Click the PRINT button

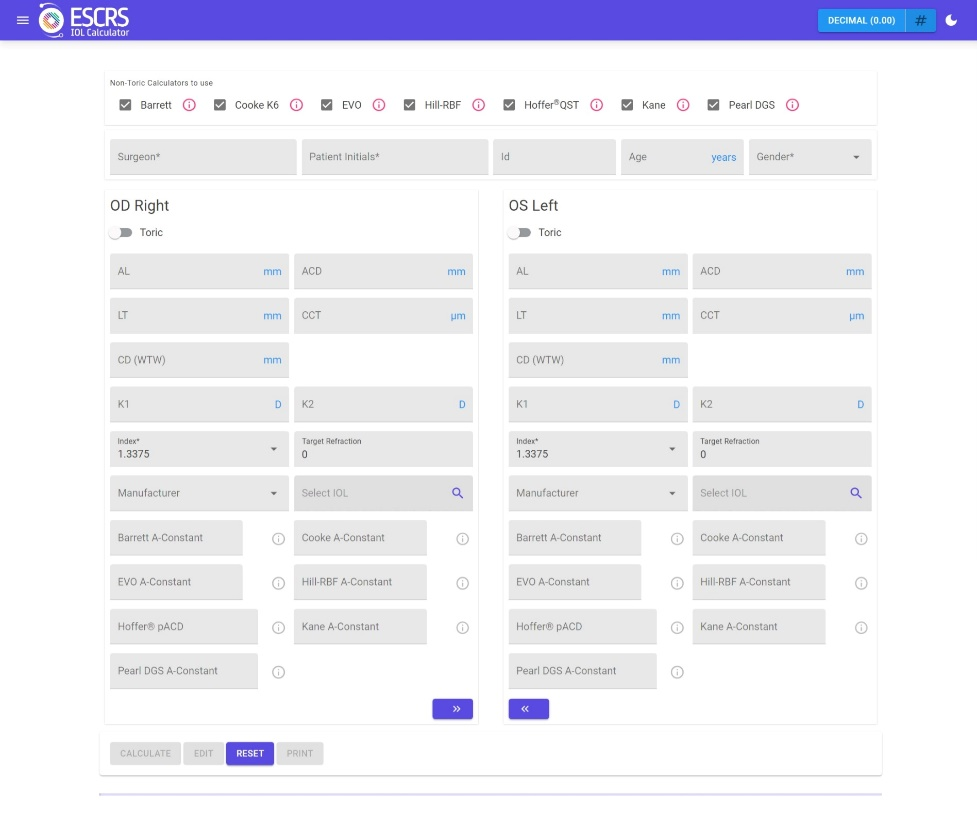tap(300, 753)
